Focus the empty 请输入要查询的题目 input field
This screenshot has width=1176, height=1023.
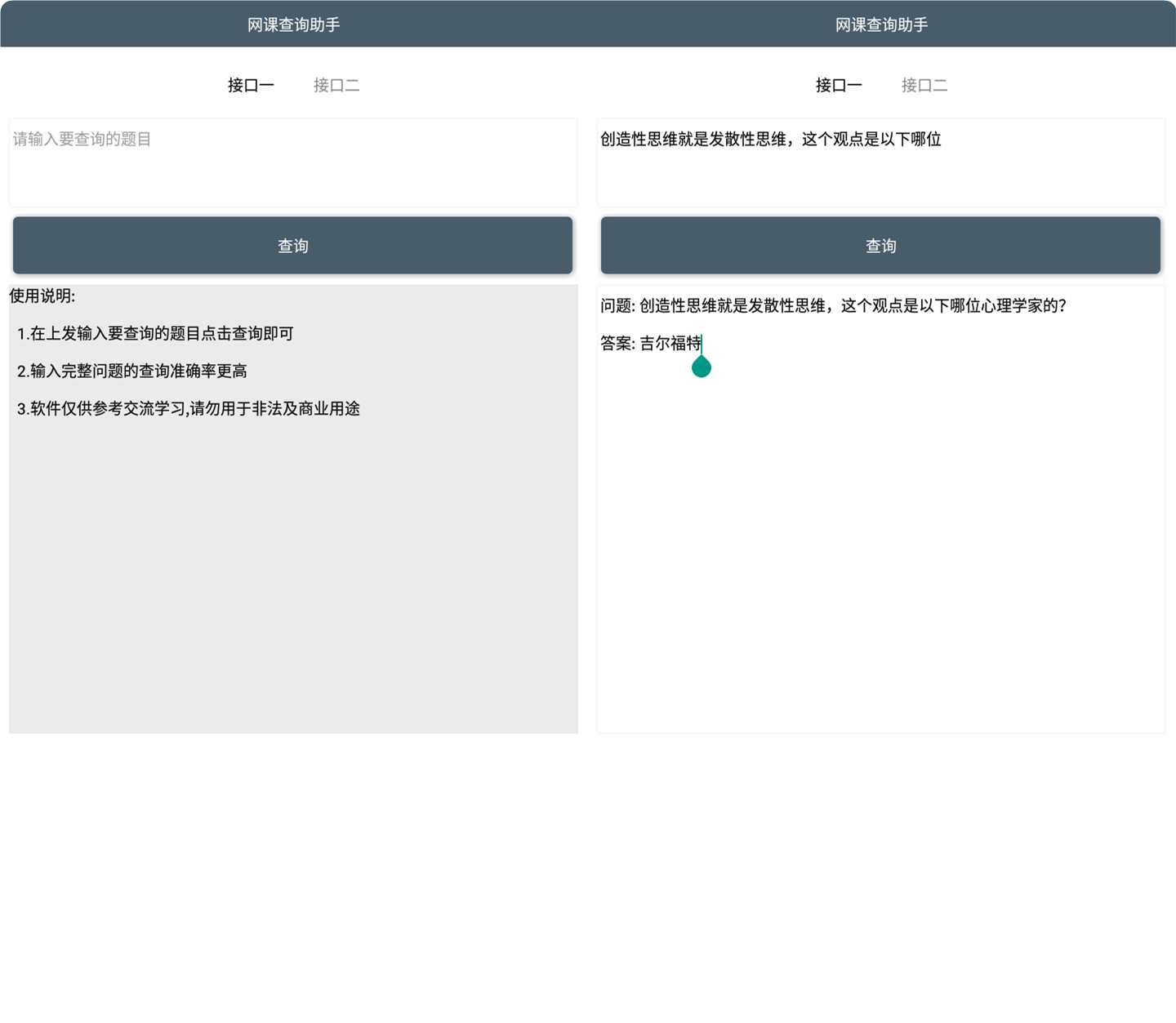coord(293,162)
